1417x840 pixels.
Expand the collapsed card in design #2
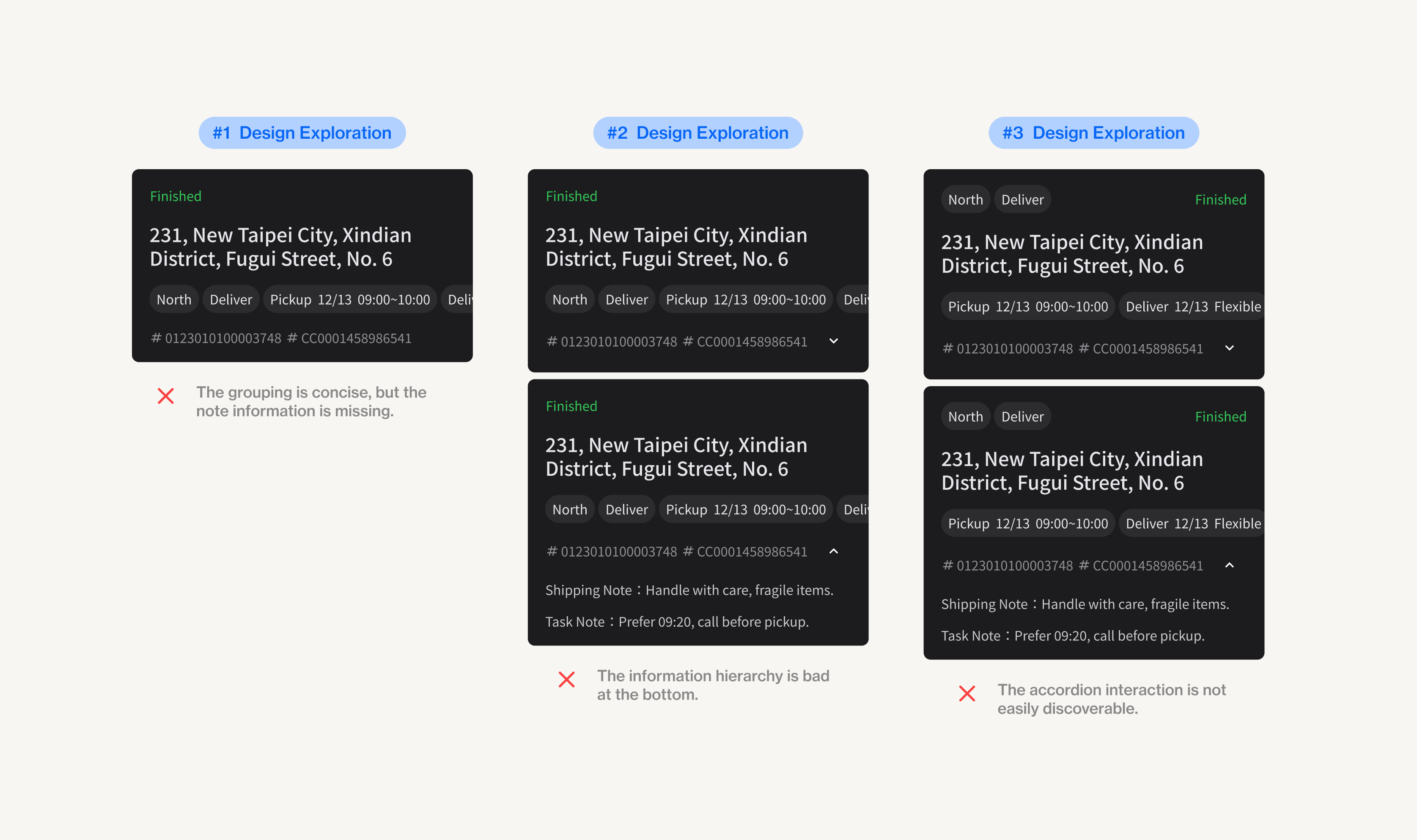tap(834, 341)
